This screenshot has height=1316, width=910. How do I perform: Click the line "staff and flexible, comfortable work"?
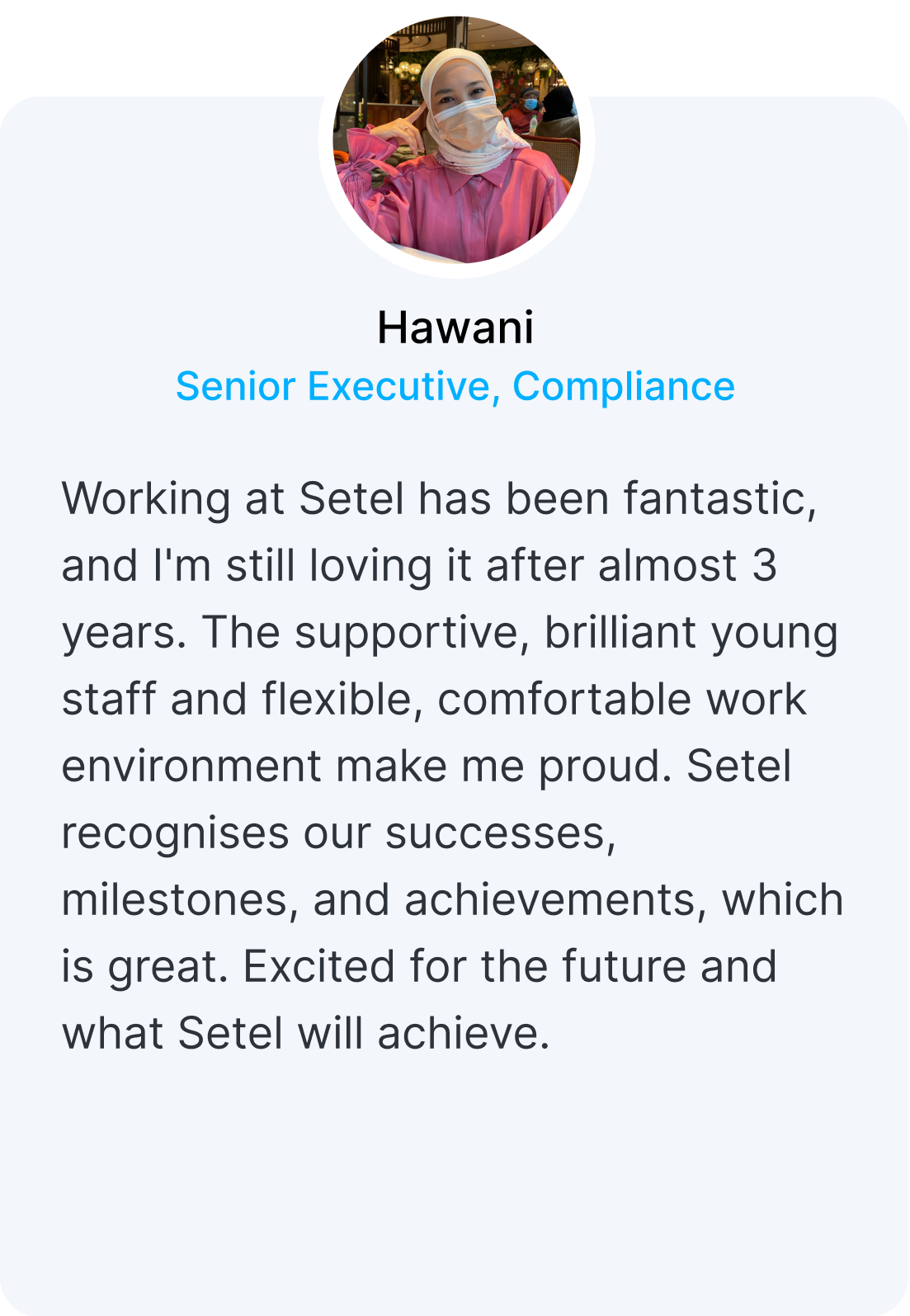[x=434, y=700]
